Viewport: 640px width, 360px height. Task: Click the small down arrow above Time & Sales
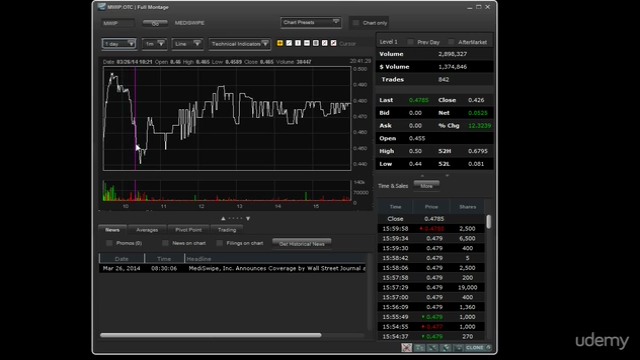coord(447,176)
